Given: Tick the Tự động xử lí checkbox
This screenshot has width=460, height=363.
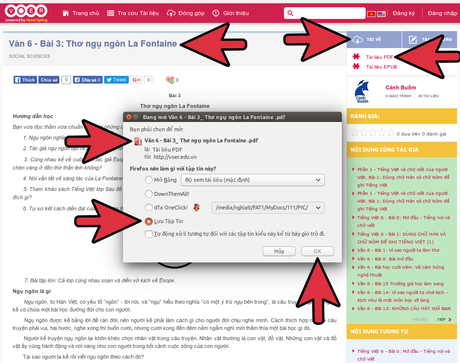Looking at the screenshot, I should click(x=149, y=234).
